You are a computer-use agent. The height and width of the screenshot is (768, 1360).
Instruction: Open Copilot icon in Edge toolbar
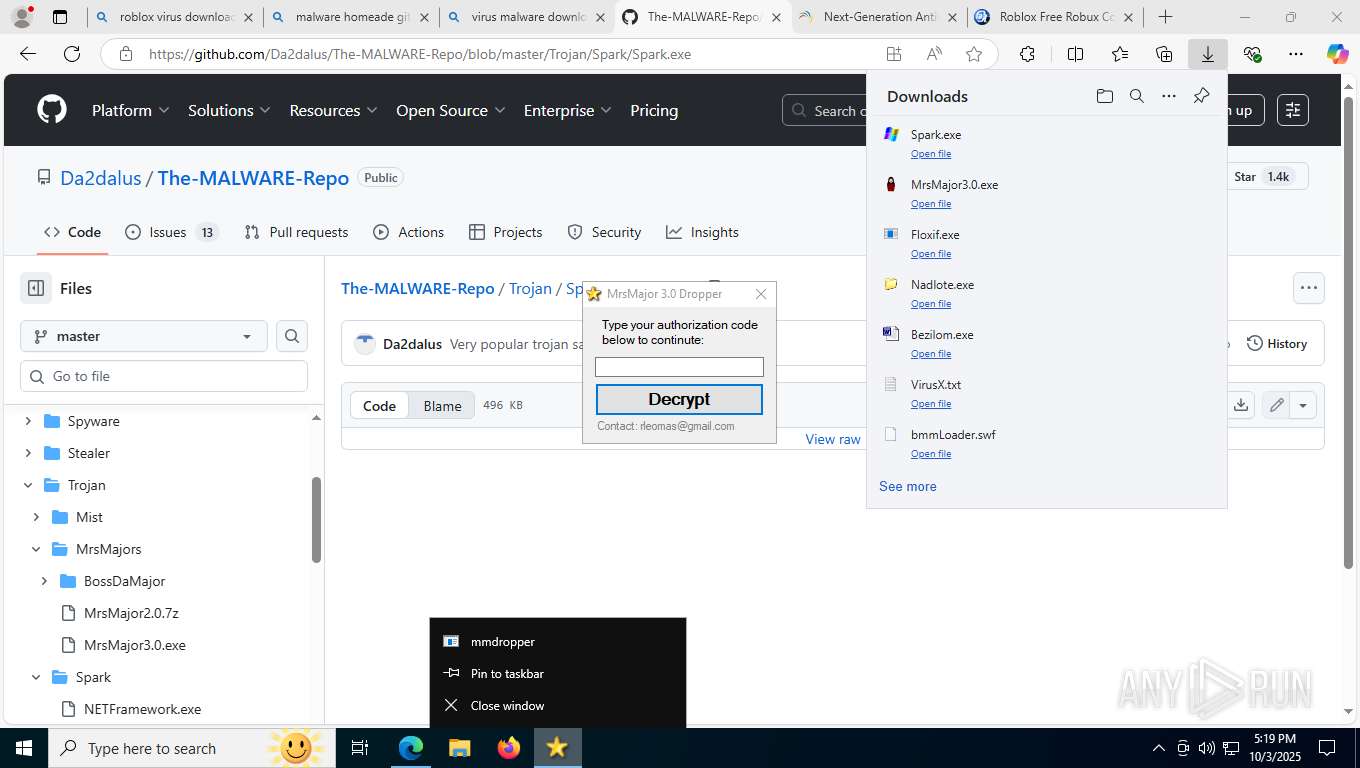click(x=1337, y=54)
